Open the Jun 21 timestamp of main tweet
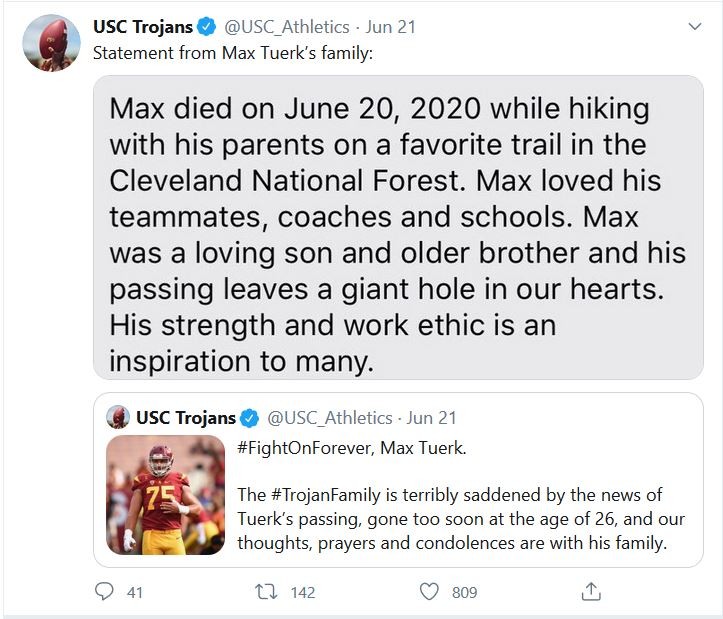Screen dimensions: 723x619 (x=391, y=27)
